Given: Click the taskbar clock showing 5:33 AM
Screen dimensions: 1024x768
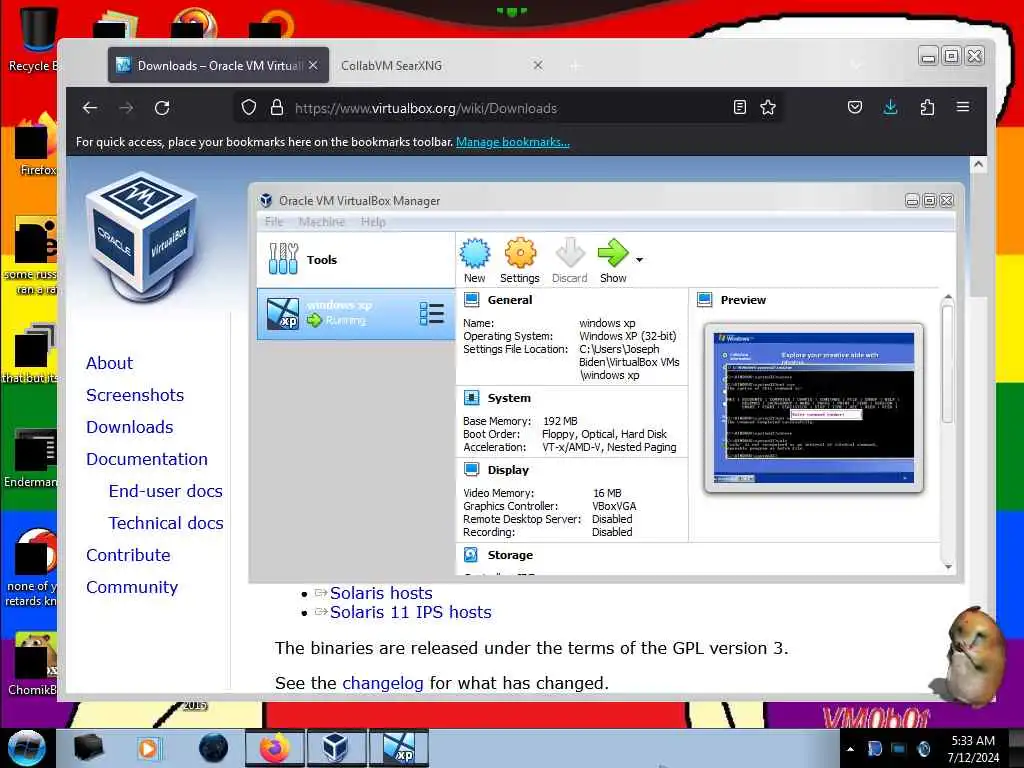Looking at the screenshot, I should (x=973, y=749).
